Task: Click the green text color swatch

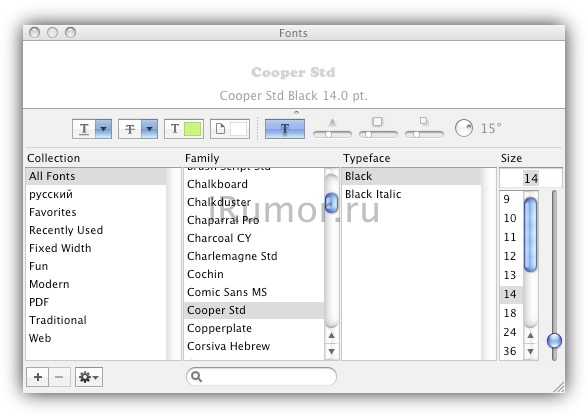Action: coord(193,129)
